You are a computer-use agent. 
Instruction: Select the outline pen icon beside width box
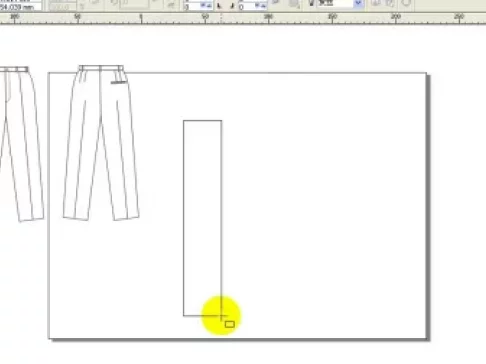click(311, 3)
